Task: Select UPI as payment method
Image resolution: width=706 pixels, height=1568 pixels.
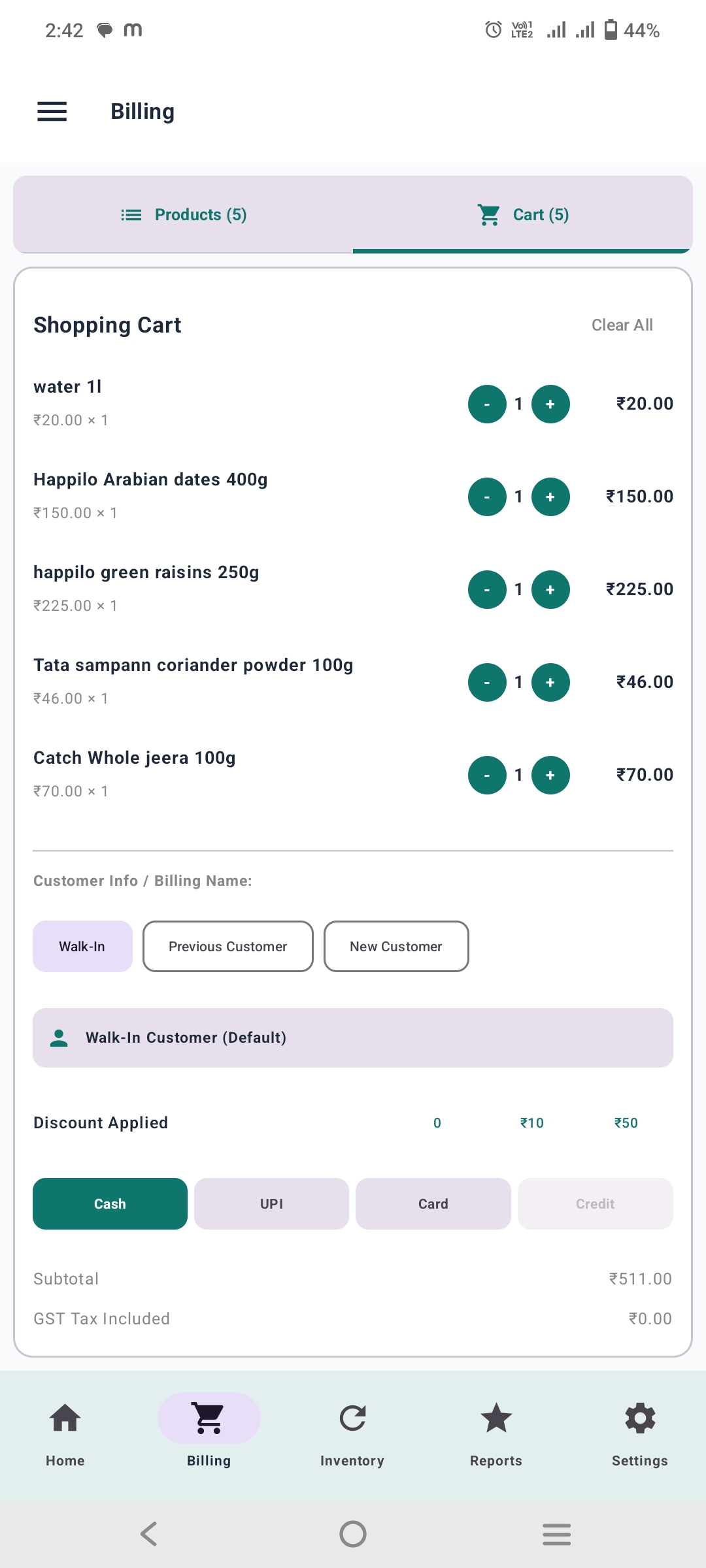Action: (271, 1203)
